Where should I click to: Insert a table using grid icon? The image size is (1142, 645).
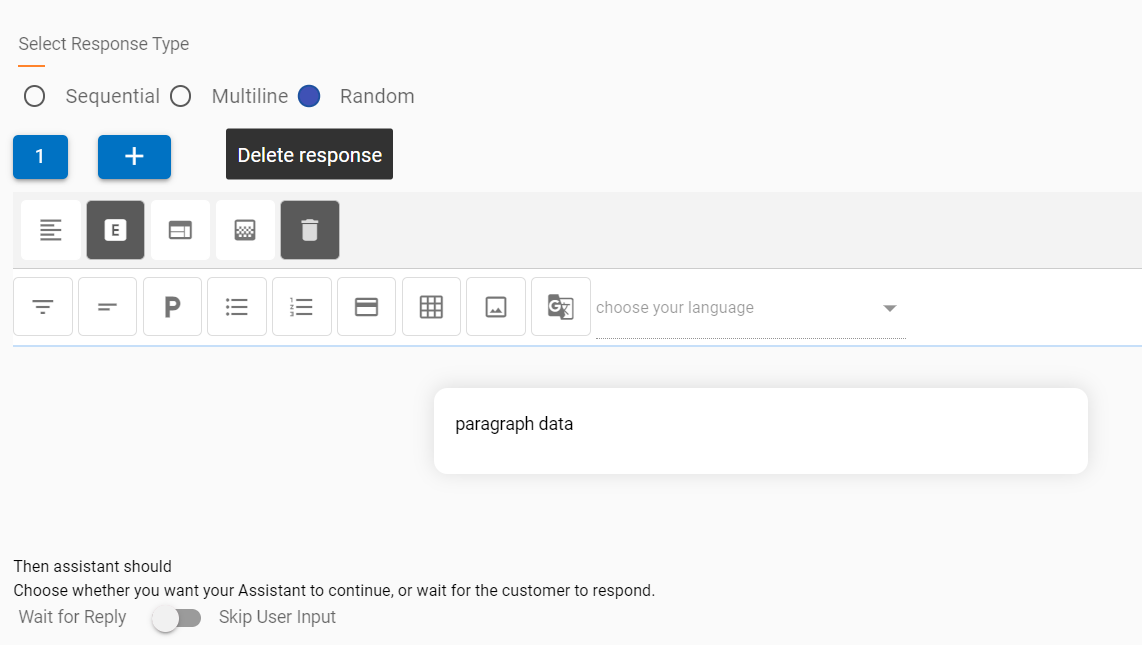click(x=431, y=306)
